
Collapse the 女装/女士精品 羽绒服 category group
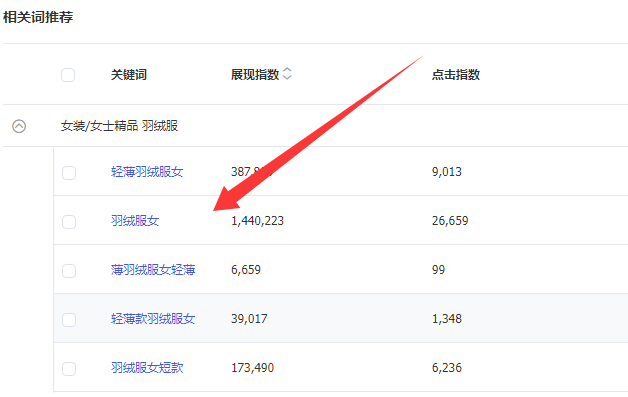(x=19, y=126)
